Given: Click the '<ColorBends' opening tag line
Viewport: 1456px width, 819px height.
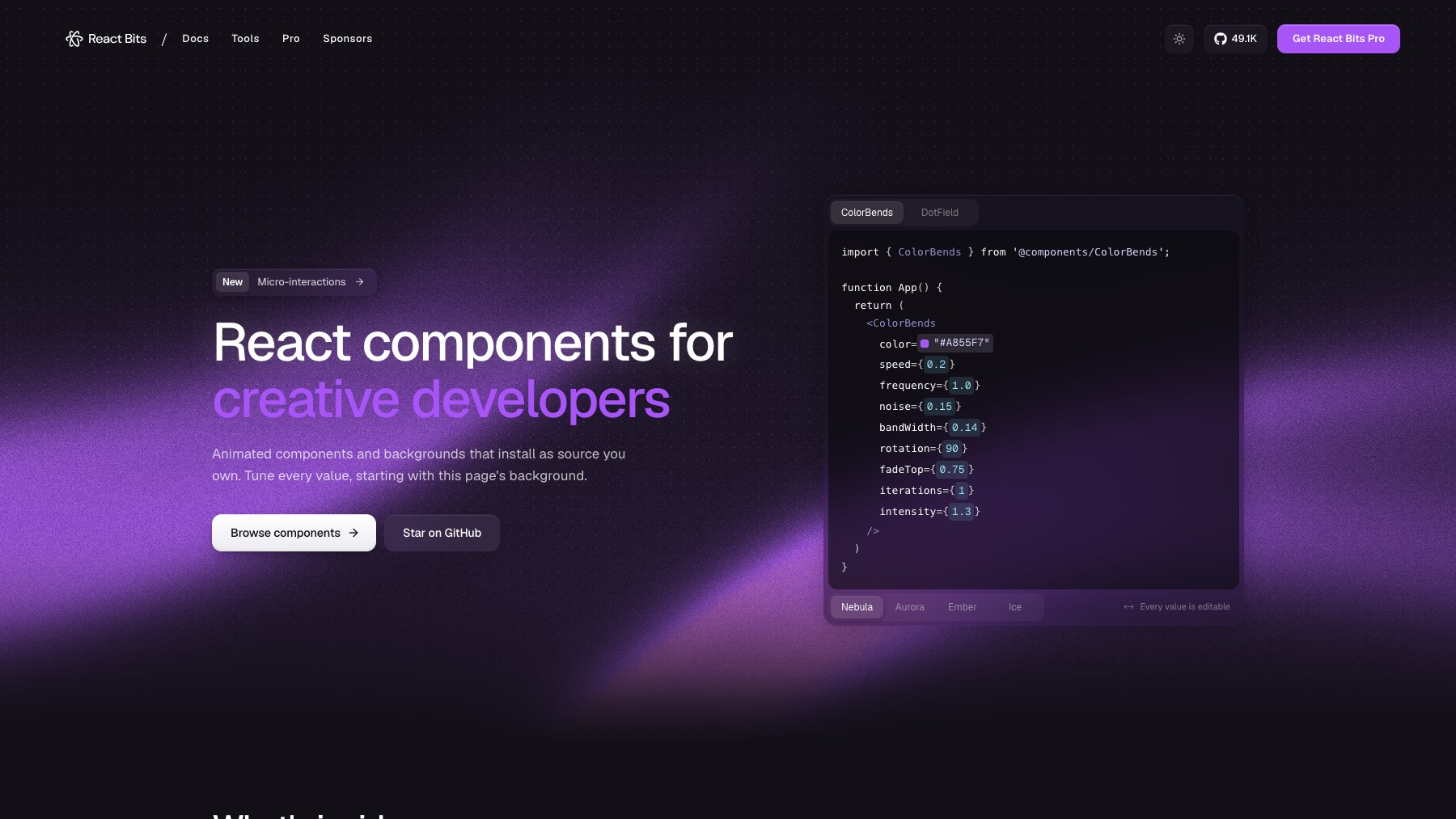Looking at the screenshot, I should (901, 323).
